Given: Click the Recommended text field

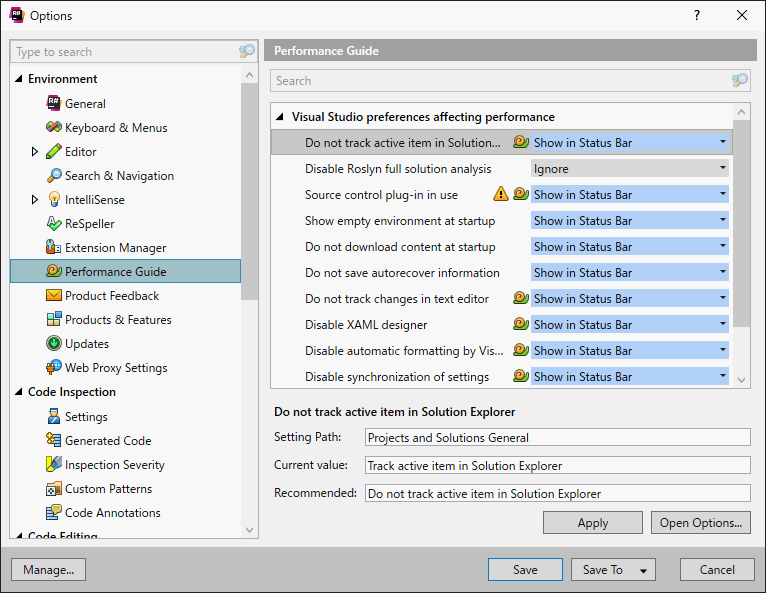Looking at the screenshot, I should point(557,493).
